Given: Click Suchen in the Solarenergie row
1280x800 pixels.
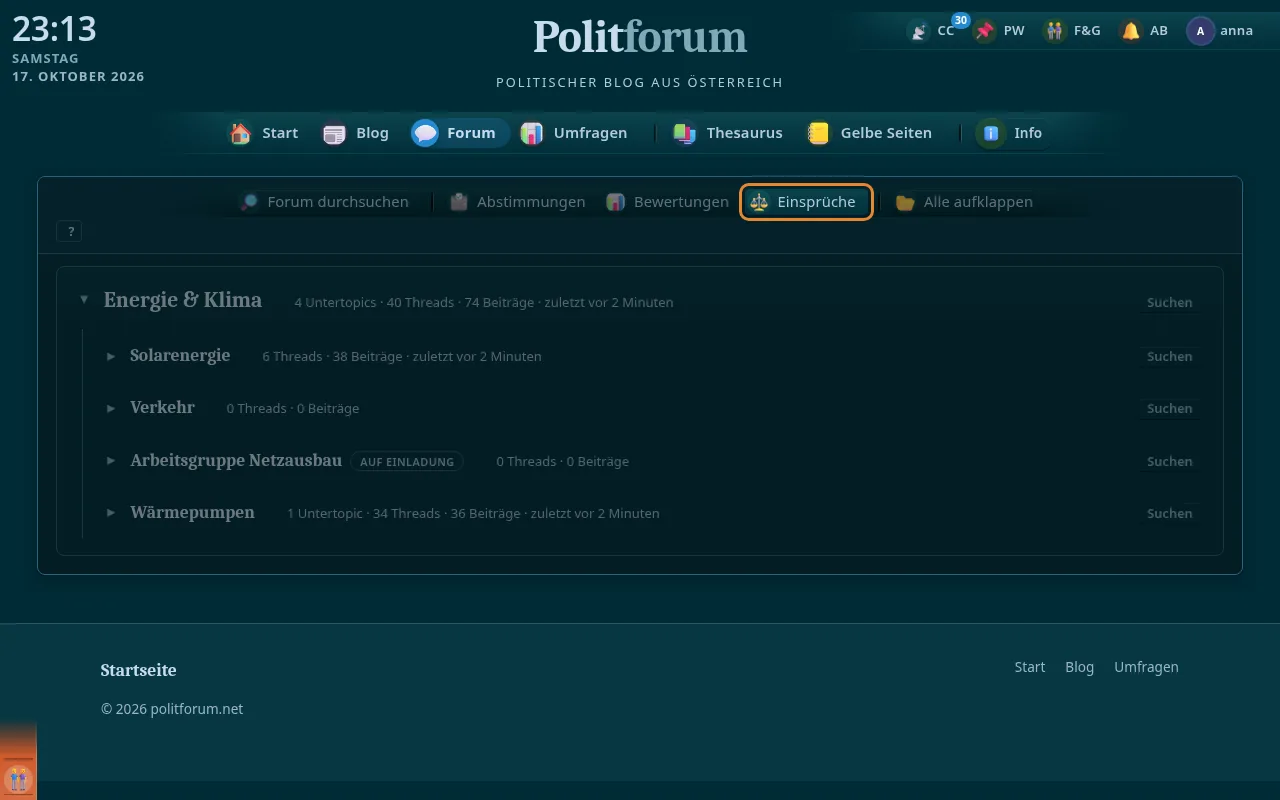Looking at the screenshot, I should pyautogui.click(x=1169, y=356).
